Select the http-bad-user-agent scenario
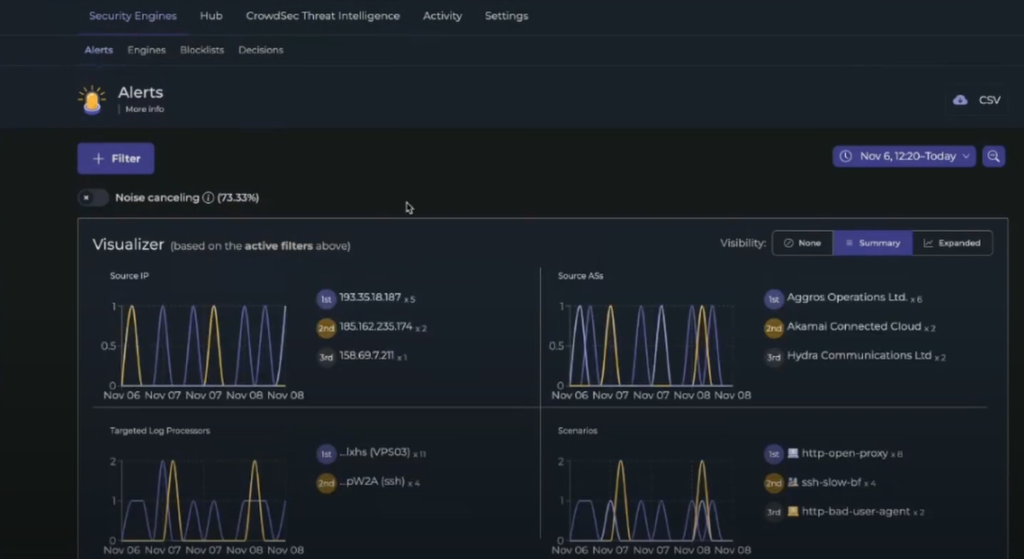Screen dimensions: 1024x559 856,511
